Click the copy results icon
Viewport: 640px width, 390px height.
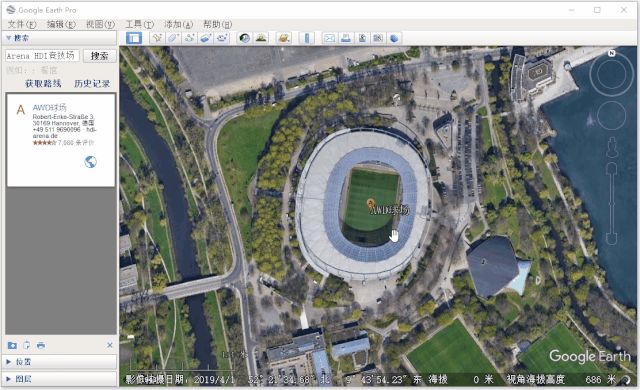pos(27,346)
